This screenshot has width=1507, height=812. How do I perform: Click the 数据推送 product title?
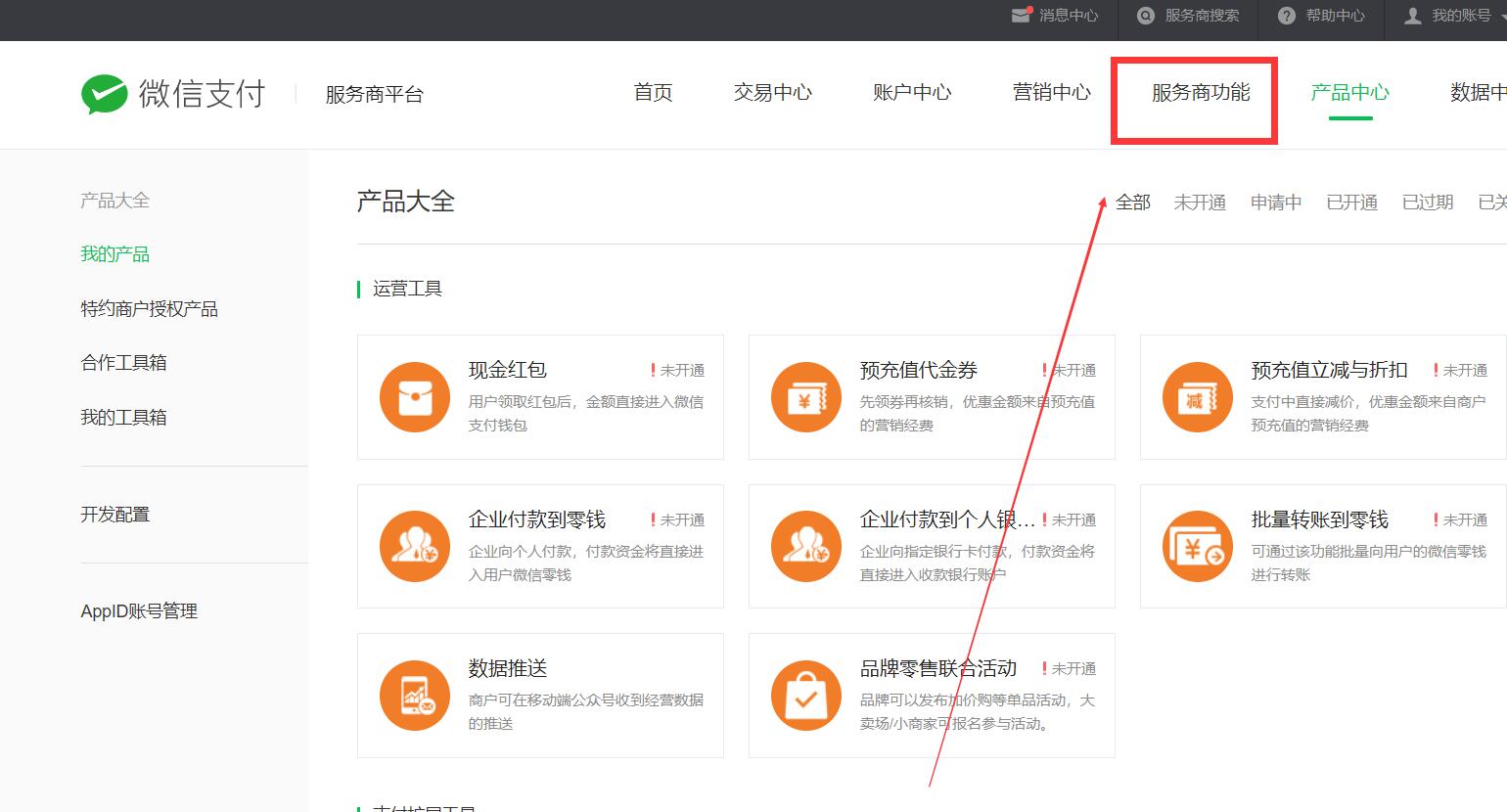click(x=507, y=668)
